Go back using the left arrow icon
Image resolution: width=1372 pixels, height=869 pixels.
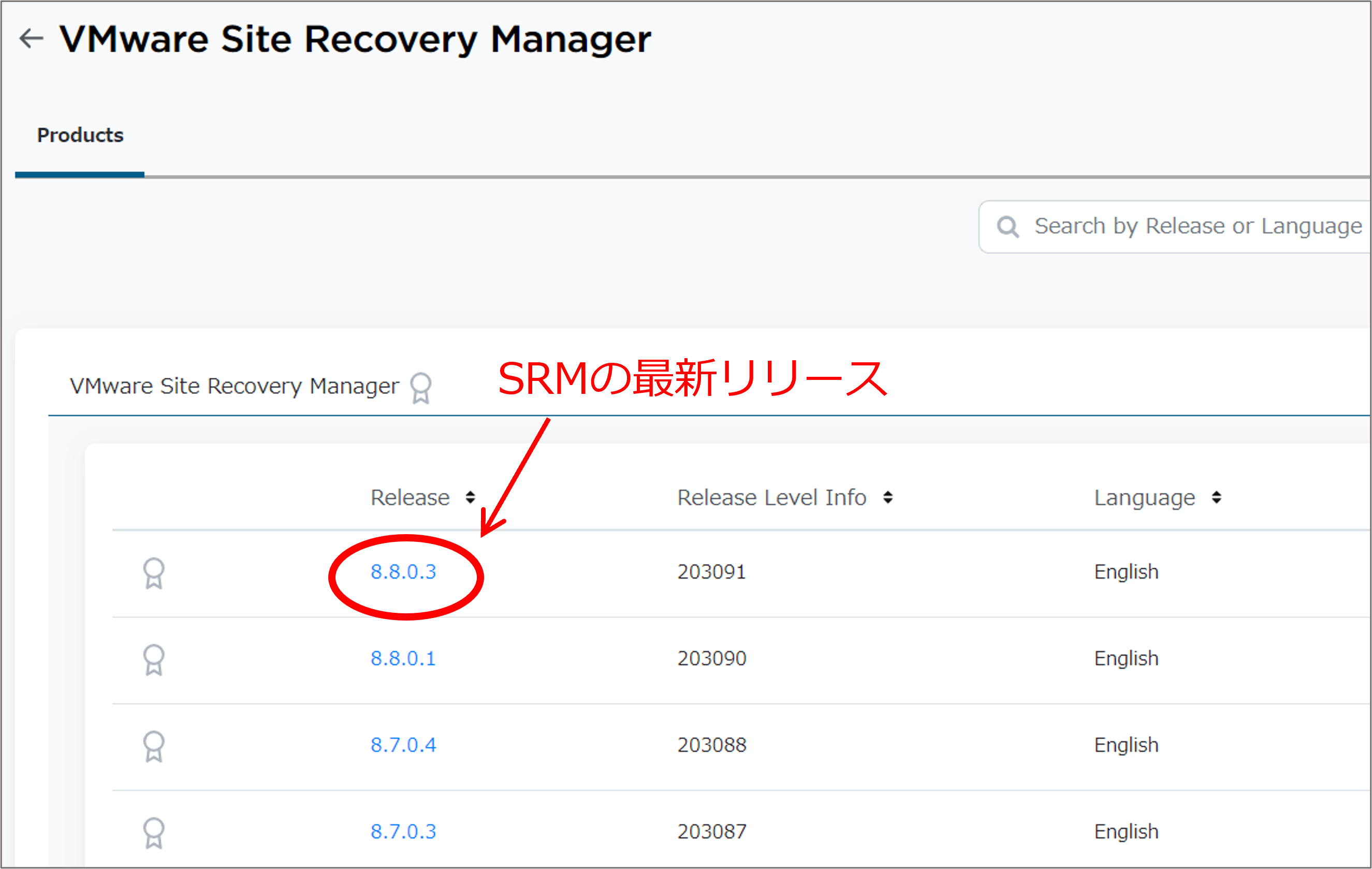[32, 38]
